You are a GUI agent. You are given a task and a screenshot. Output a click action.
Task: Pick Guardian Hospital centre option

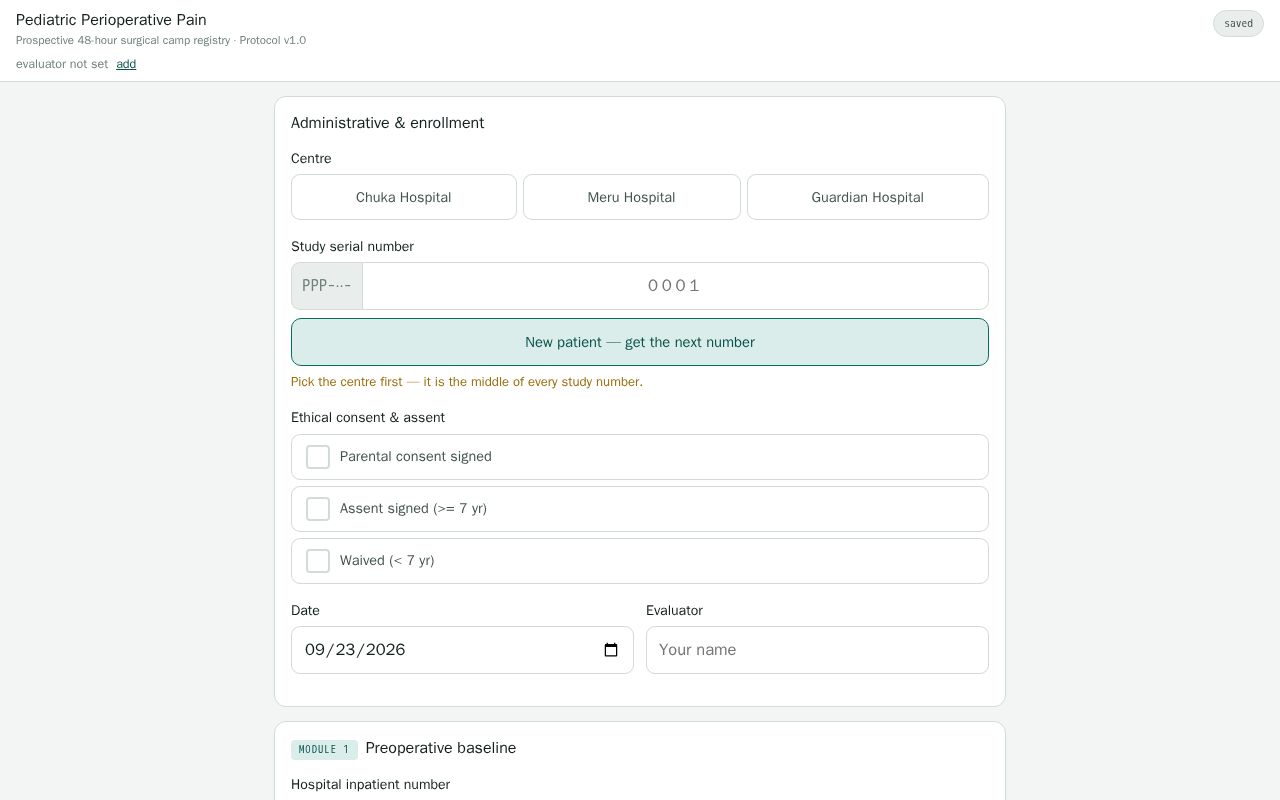pyautogui.click(x=868, y=197)
